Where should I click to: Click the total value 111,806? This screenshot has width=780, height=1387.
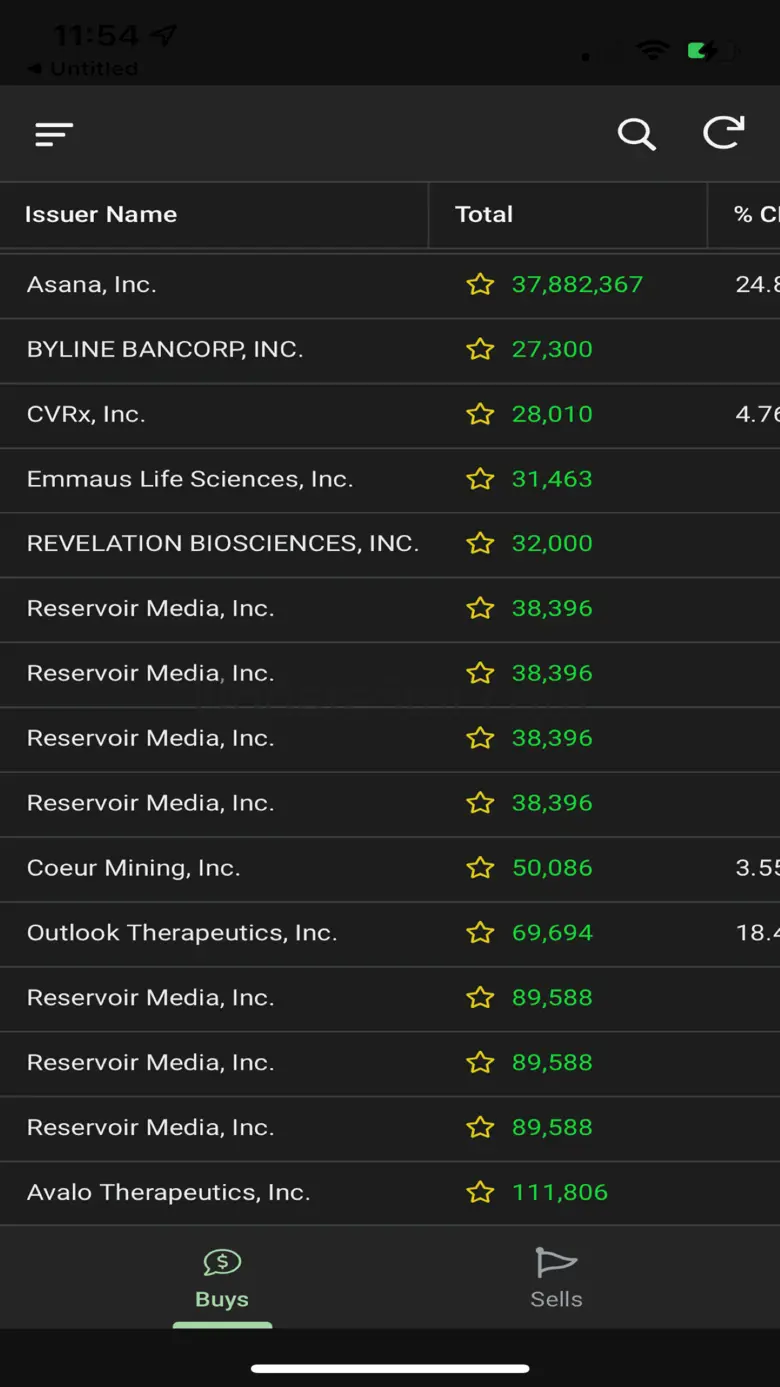tap(560, 1192)
